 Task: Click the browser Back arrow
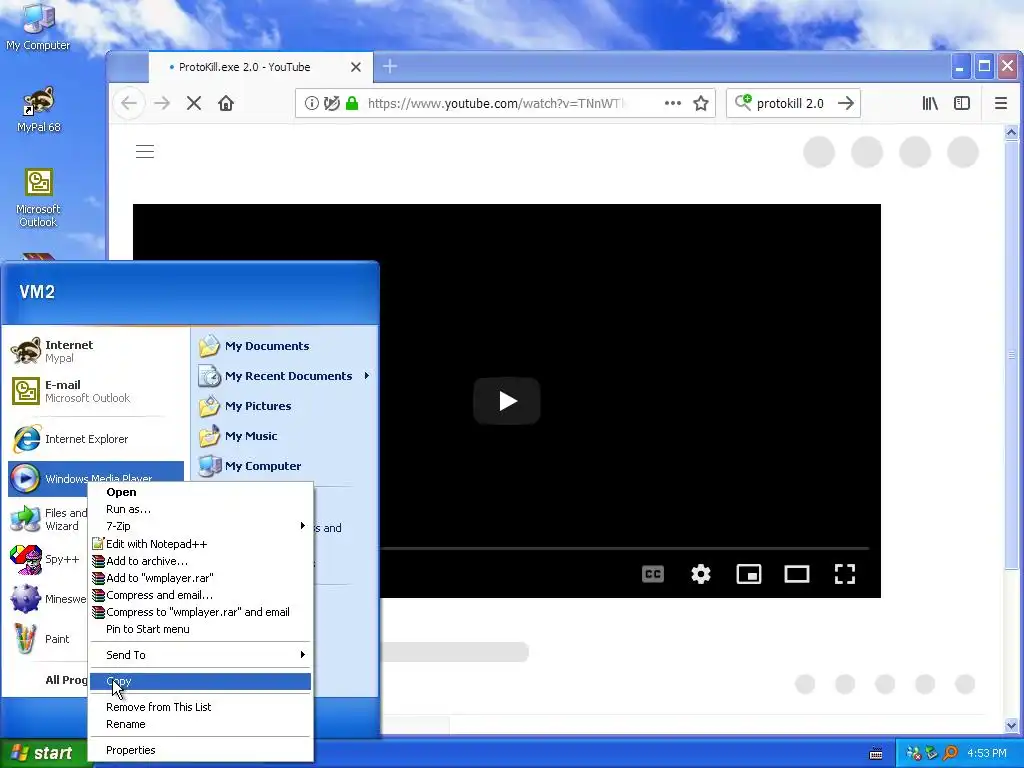(x=129, y=103)
